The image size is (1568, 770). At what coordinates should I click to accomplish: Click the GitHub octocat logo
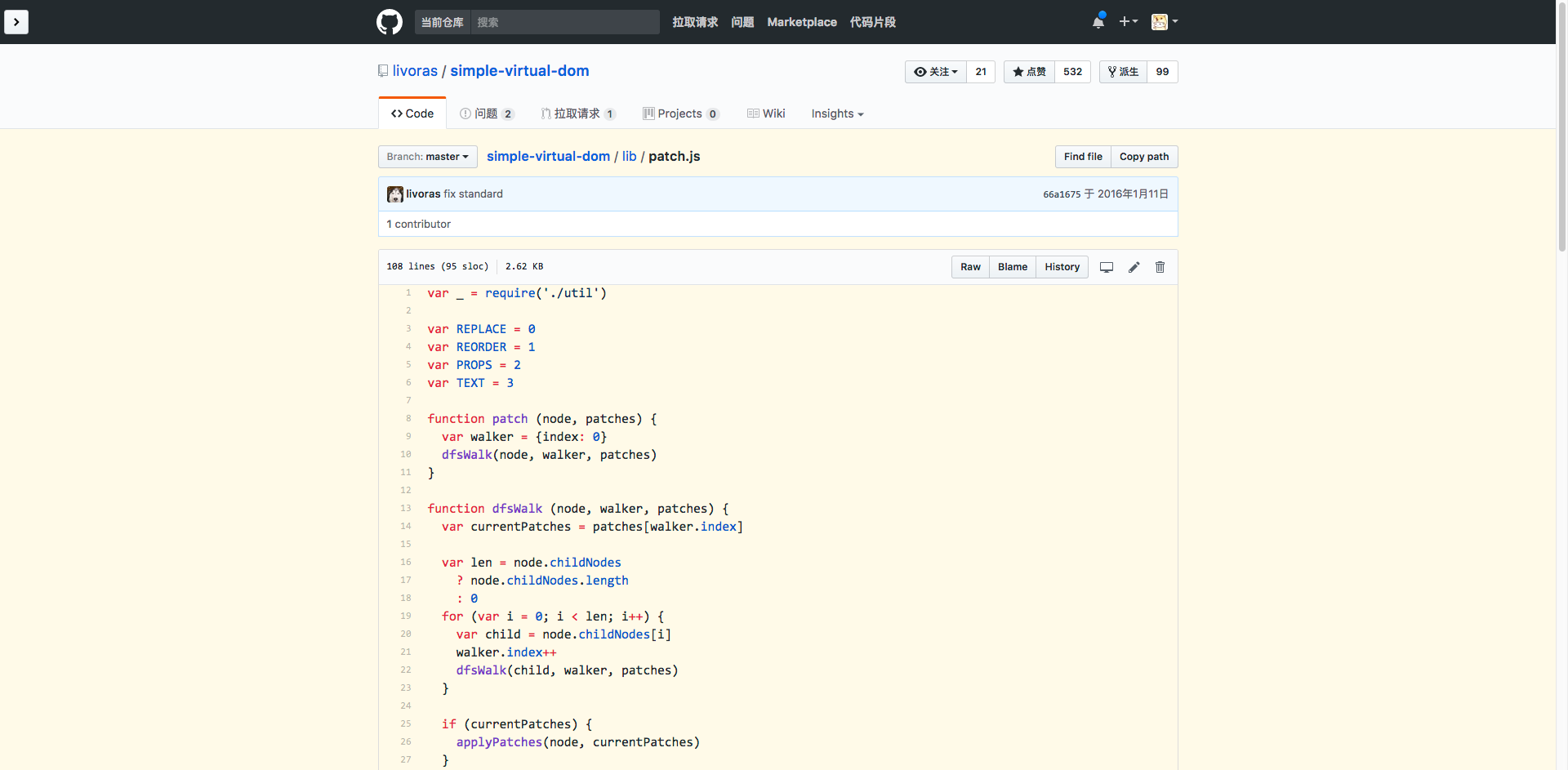[x=389, y=22]
